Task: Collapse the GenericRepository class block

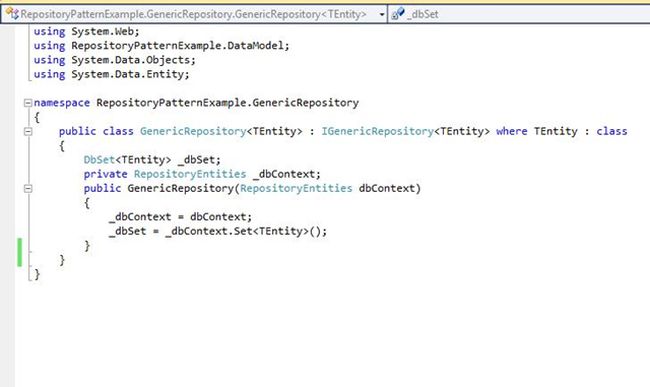Action: click(x=28, y=132)
